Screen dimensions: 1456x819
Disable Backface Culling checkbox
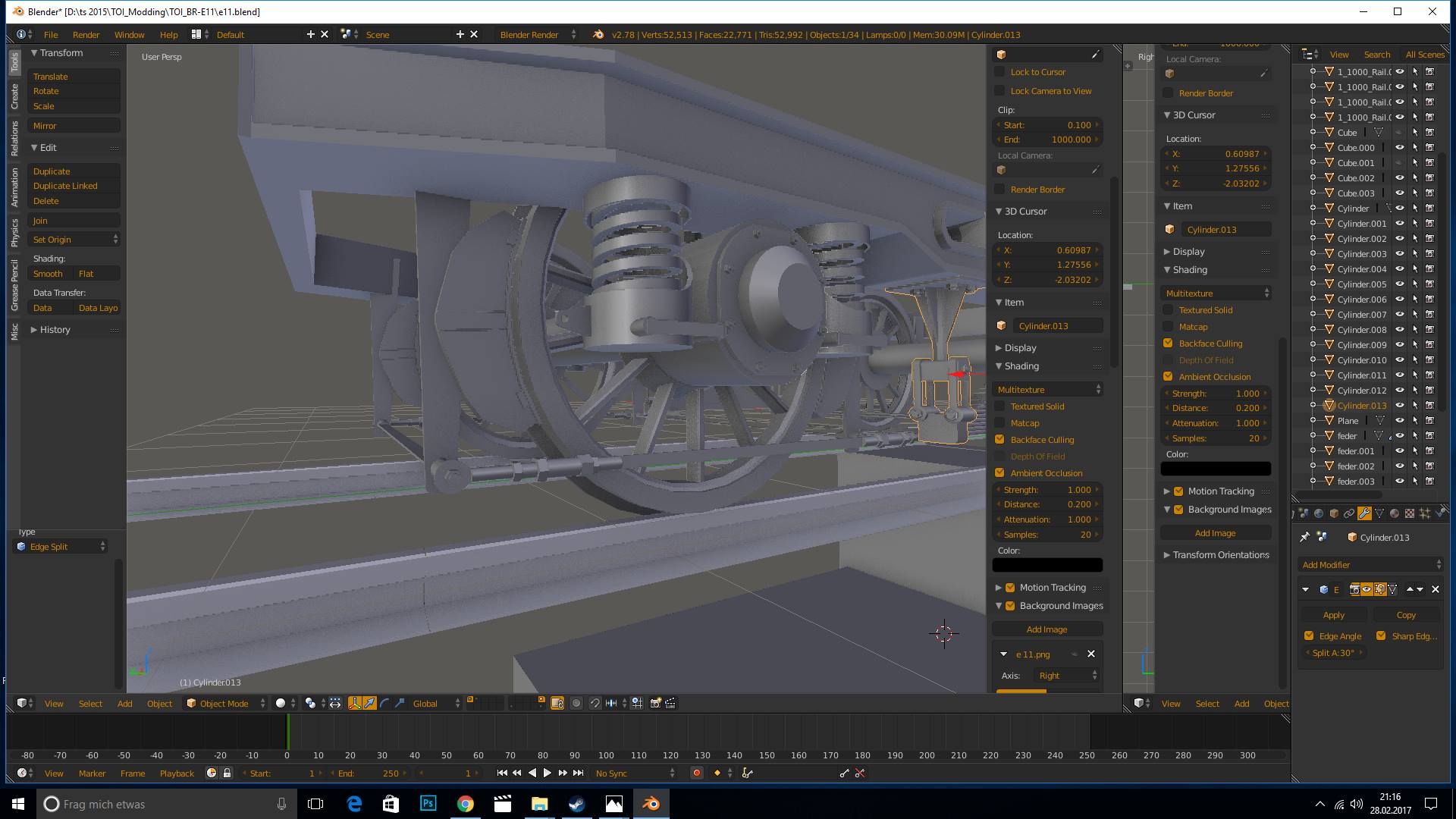(x=999, y=440)
